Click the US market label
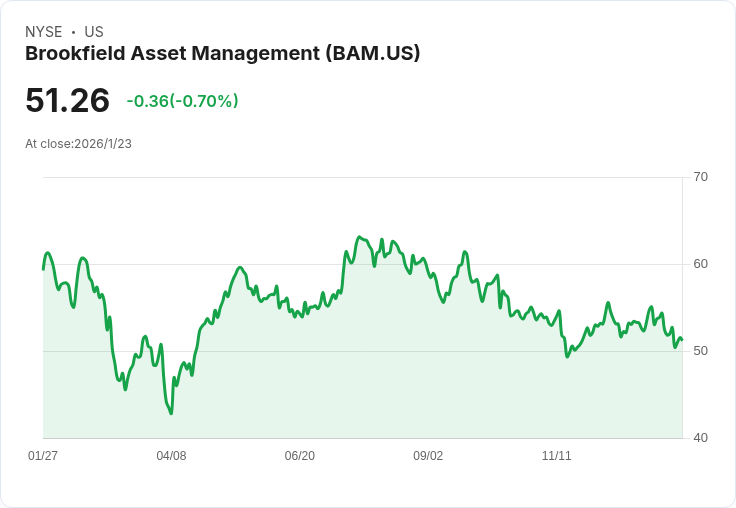Screen dimensions: 736x508 point(94,32)
